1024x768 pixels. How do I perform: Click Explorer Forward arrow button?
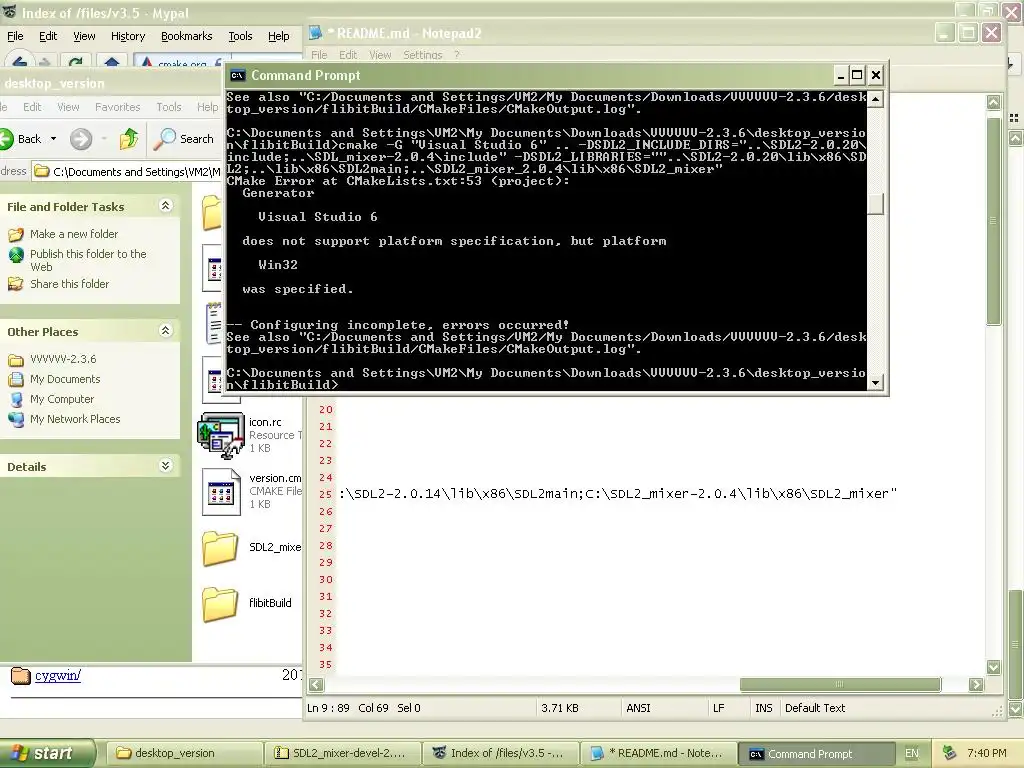click(81, 138)
